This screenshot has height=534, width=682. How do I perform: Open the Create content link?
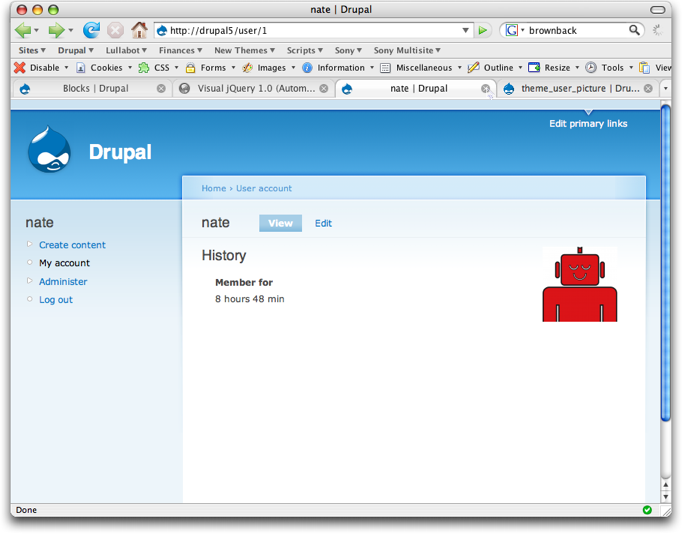(x=72, y=245)
